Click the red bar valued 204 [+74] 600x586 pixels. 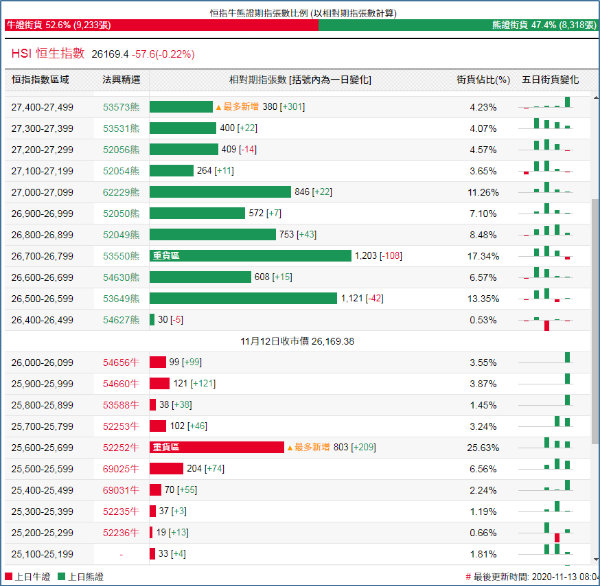166,468
